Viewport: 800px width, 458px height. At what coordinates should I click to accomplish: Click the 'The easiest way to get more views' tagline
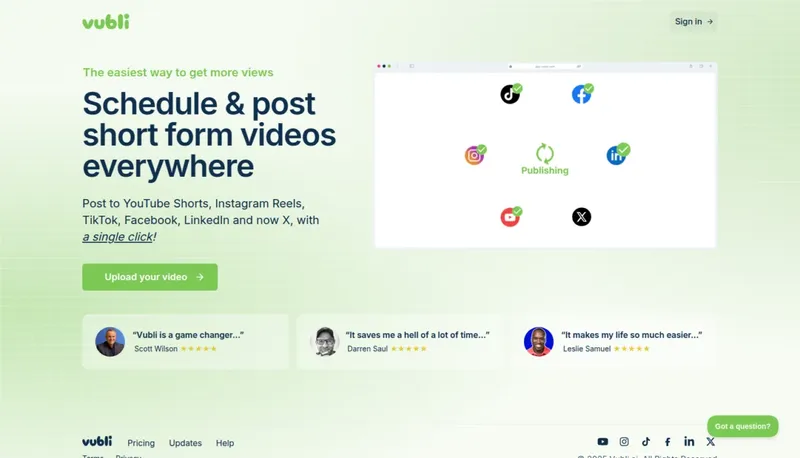coord(178,72)
